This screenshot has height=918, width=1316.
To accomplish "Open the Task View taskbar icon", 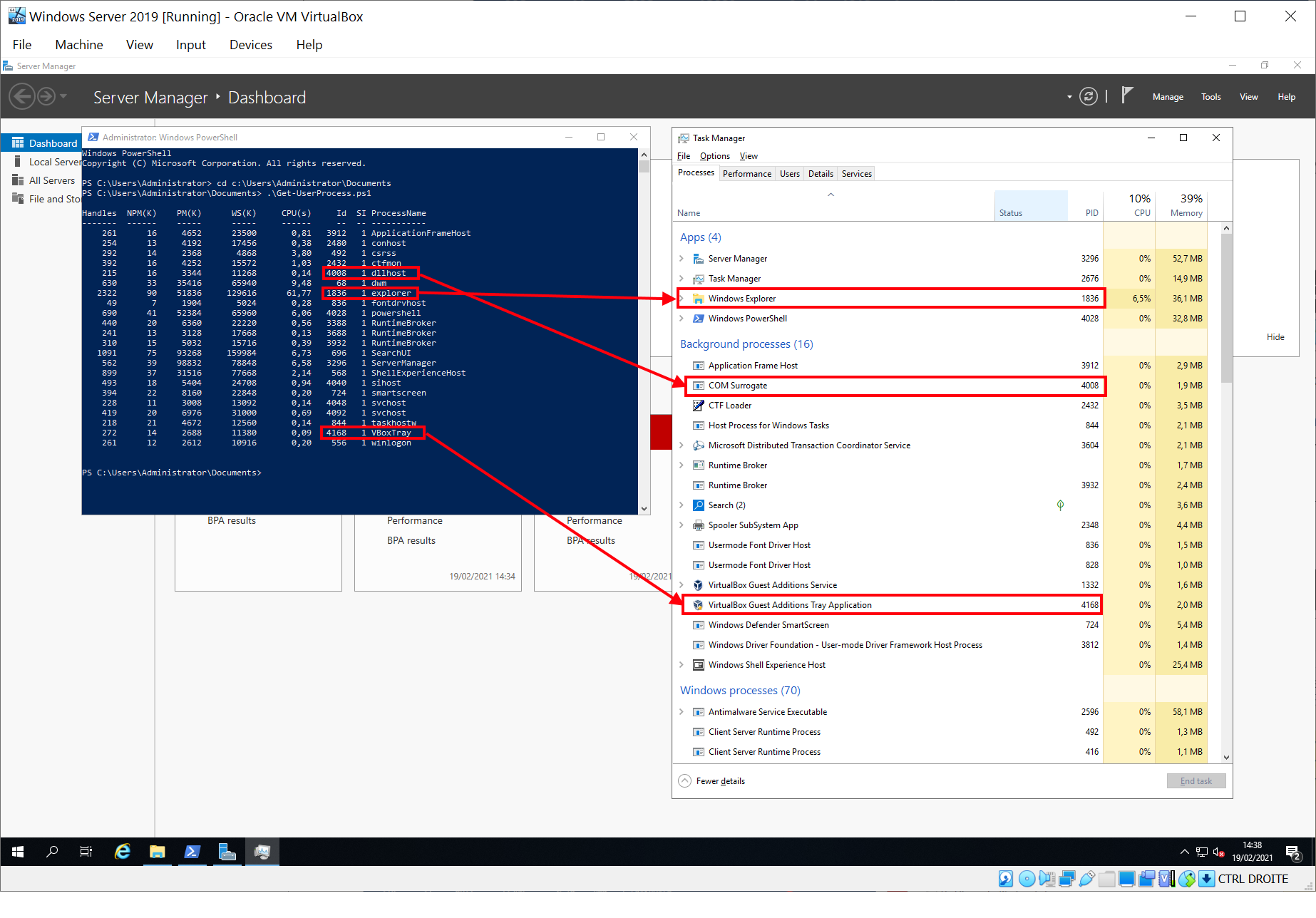I will [86, 852].
